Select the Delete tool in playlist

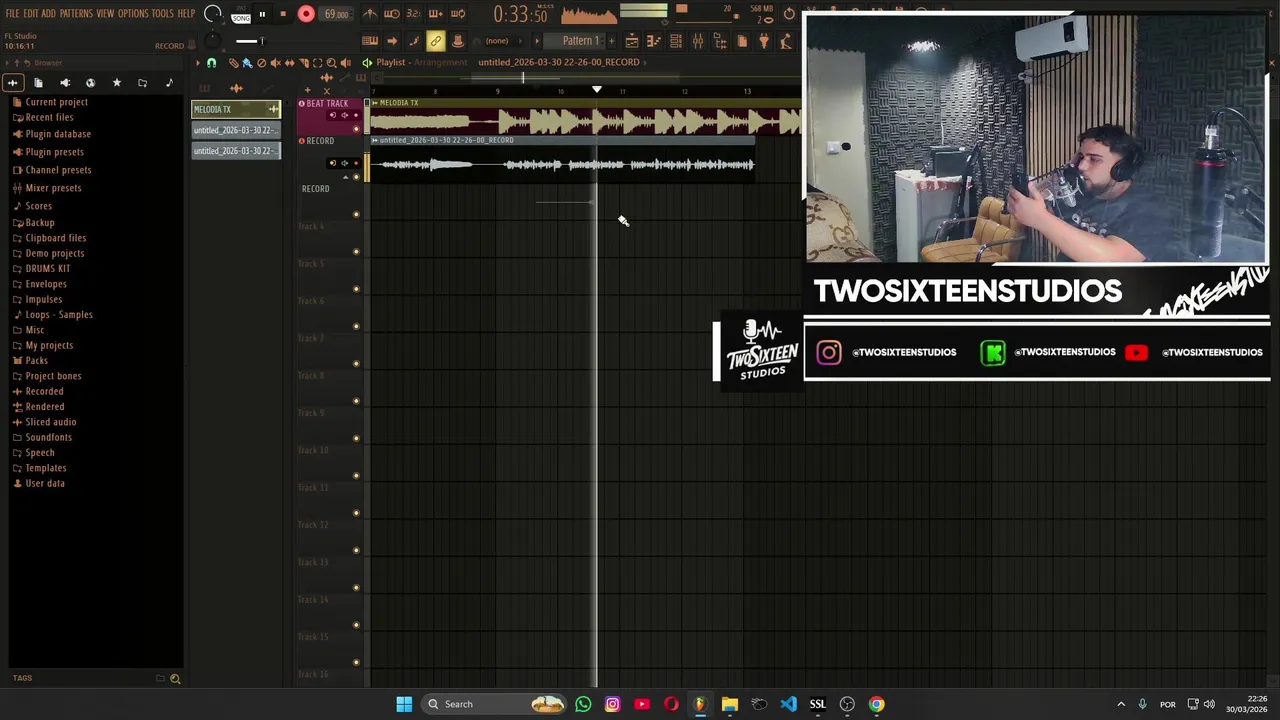(x=261, y=63)
